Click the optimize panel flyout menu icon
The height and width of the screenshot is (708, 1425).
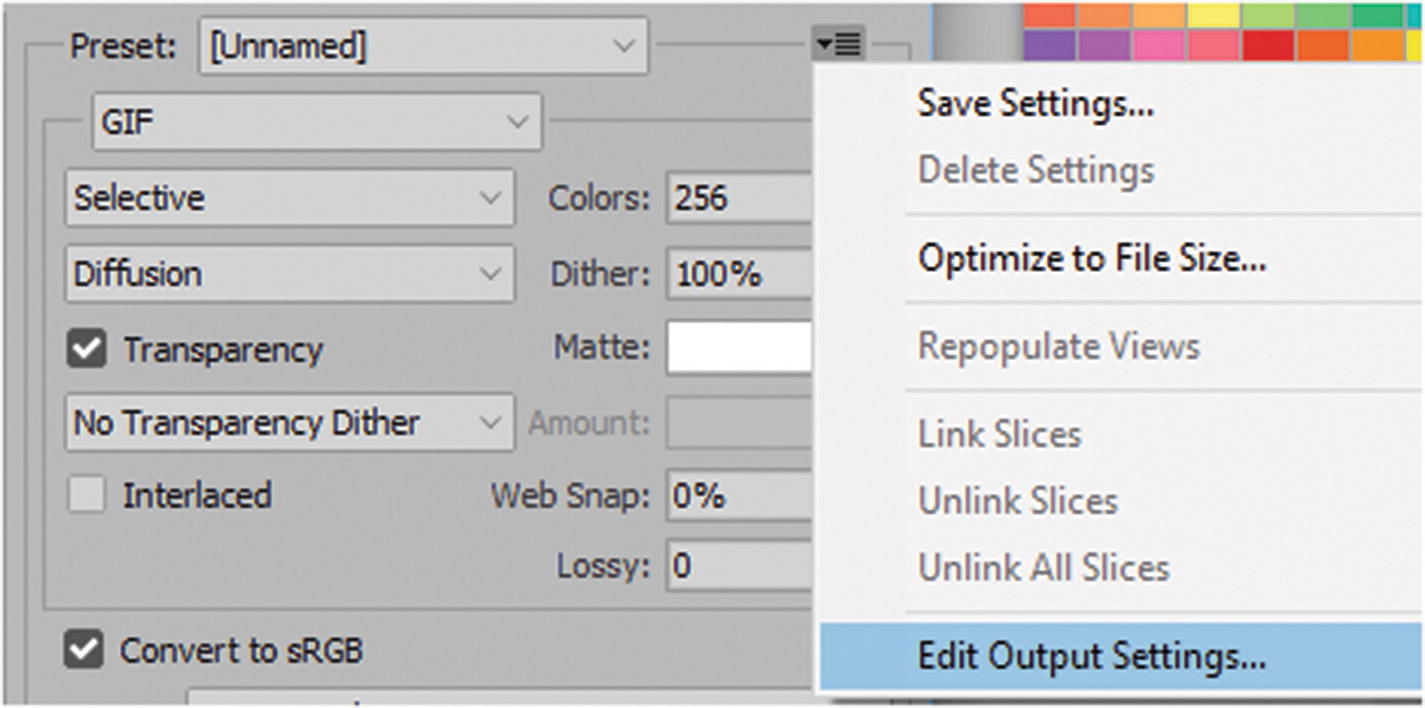tap(838, 43)
